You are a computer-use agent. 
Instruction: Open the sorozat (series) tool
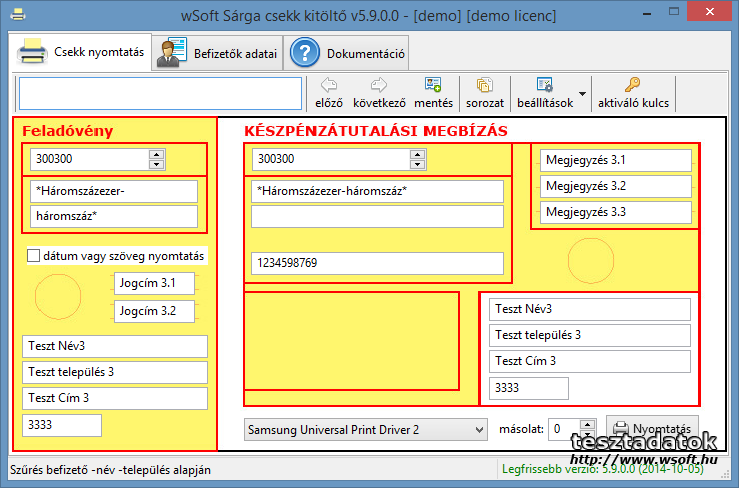tap(485, 86)
